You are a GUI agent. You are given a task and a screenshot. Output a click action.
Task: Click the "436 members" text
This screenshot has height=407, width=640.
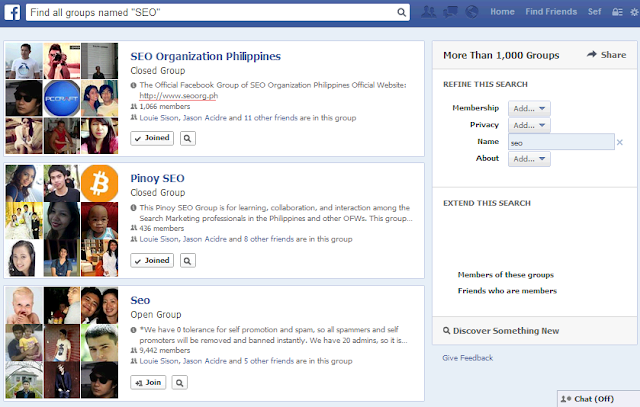(x=162, y=228)
